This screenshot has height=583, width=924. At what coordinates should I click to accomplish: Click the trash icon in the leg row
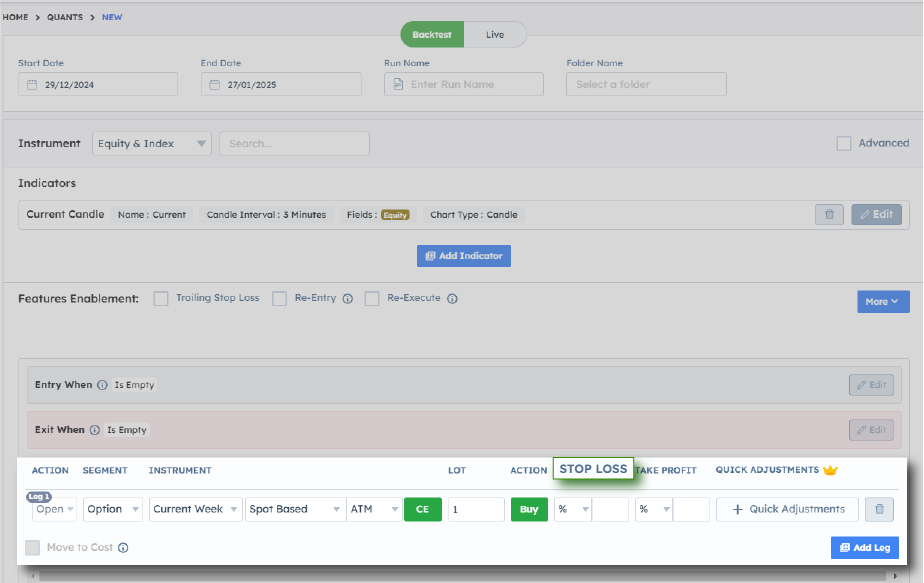click(x=879, y=509)
